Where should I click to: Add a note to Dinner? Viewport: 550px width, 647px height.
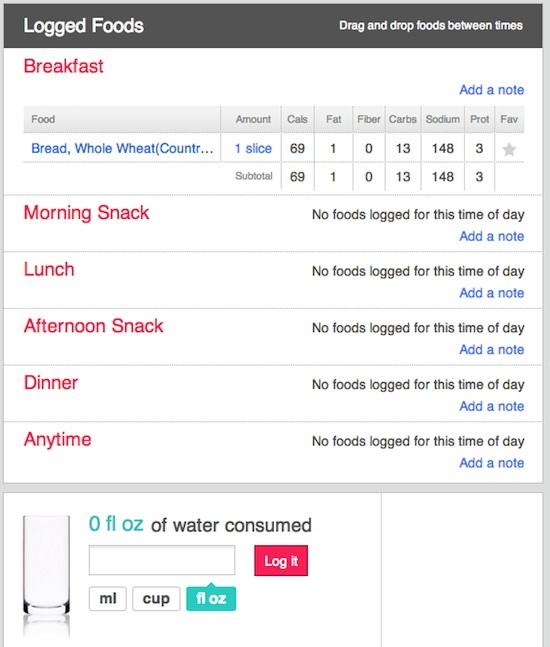[492, 406]
